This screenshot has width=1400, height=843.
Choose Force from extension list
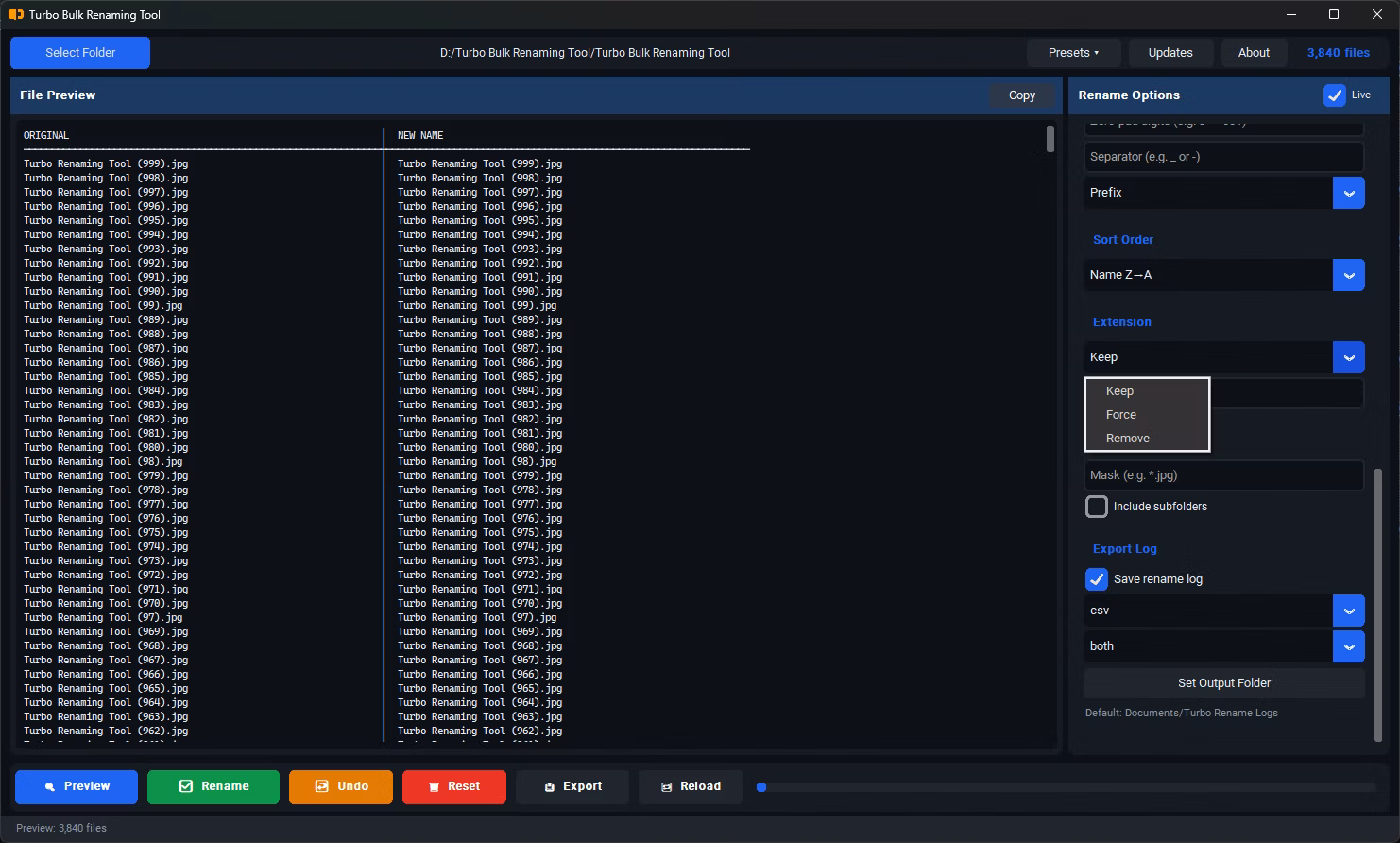1147,415
